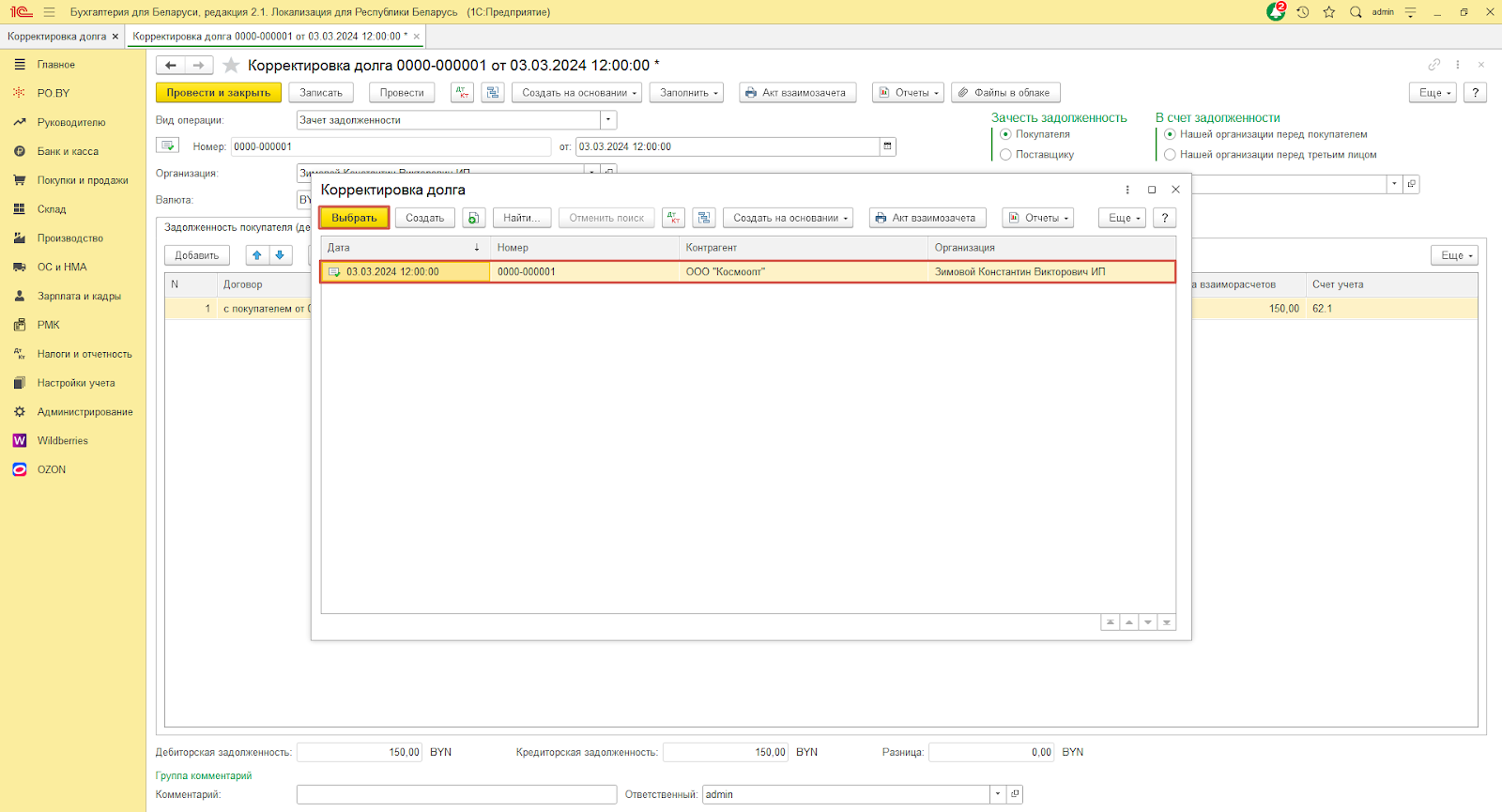Screen dimensions: 1502x812
Task: Move table row up with blue arrow
Action: point(257,255)
